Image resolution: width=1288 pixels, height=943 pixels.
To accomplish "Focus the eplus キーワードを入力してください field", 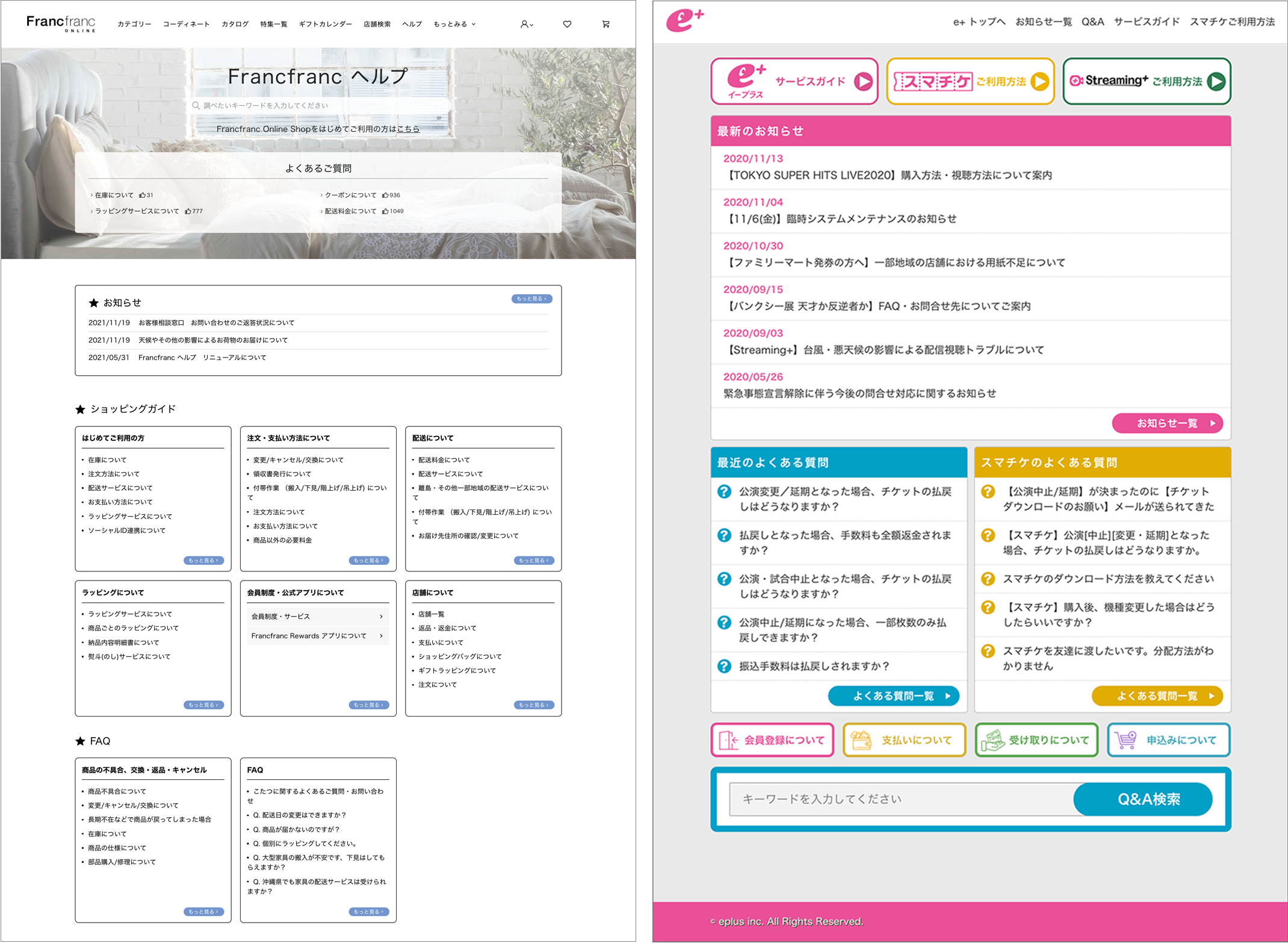I will pyautogui.click(x=902, y=800).
